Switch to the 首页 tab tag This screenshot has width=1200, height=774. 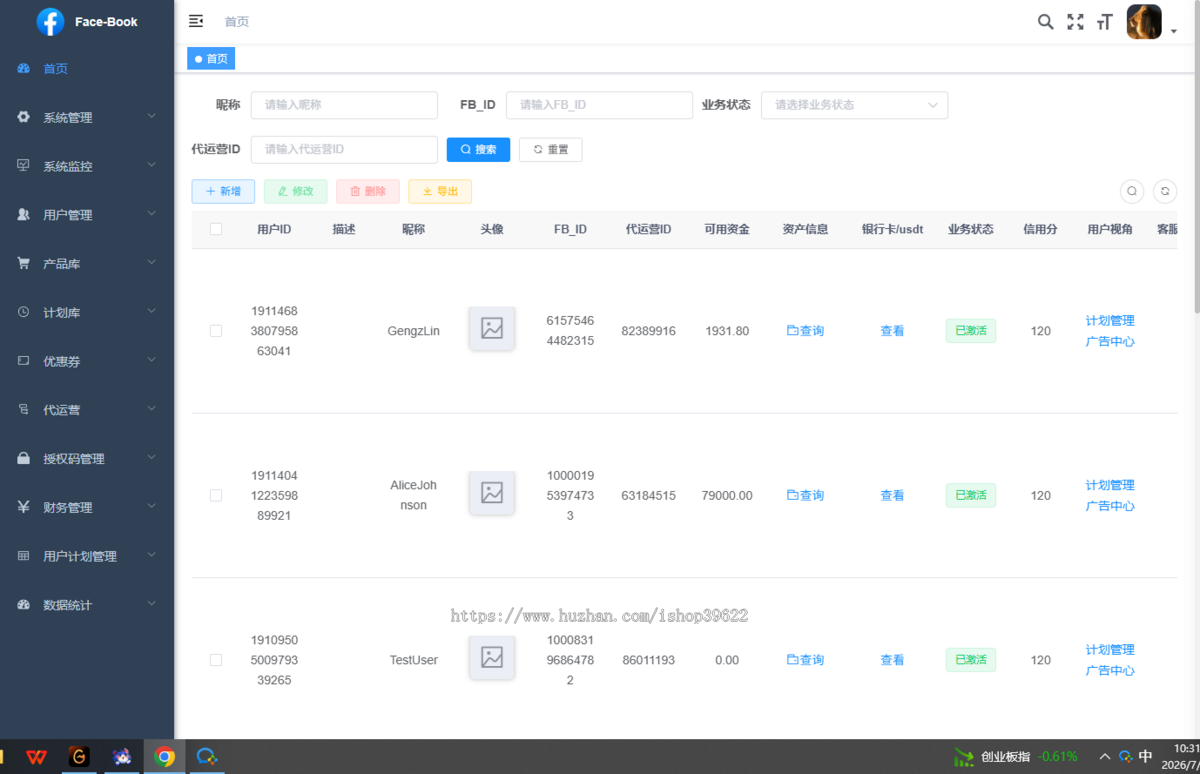(x=211, y=59)
